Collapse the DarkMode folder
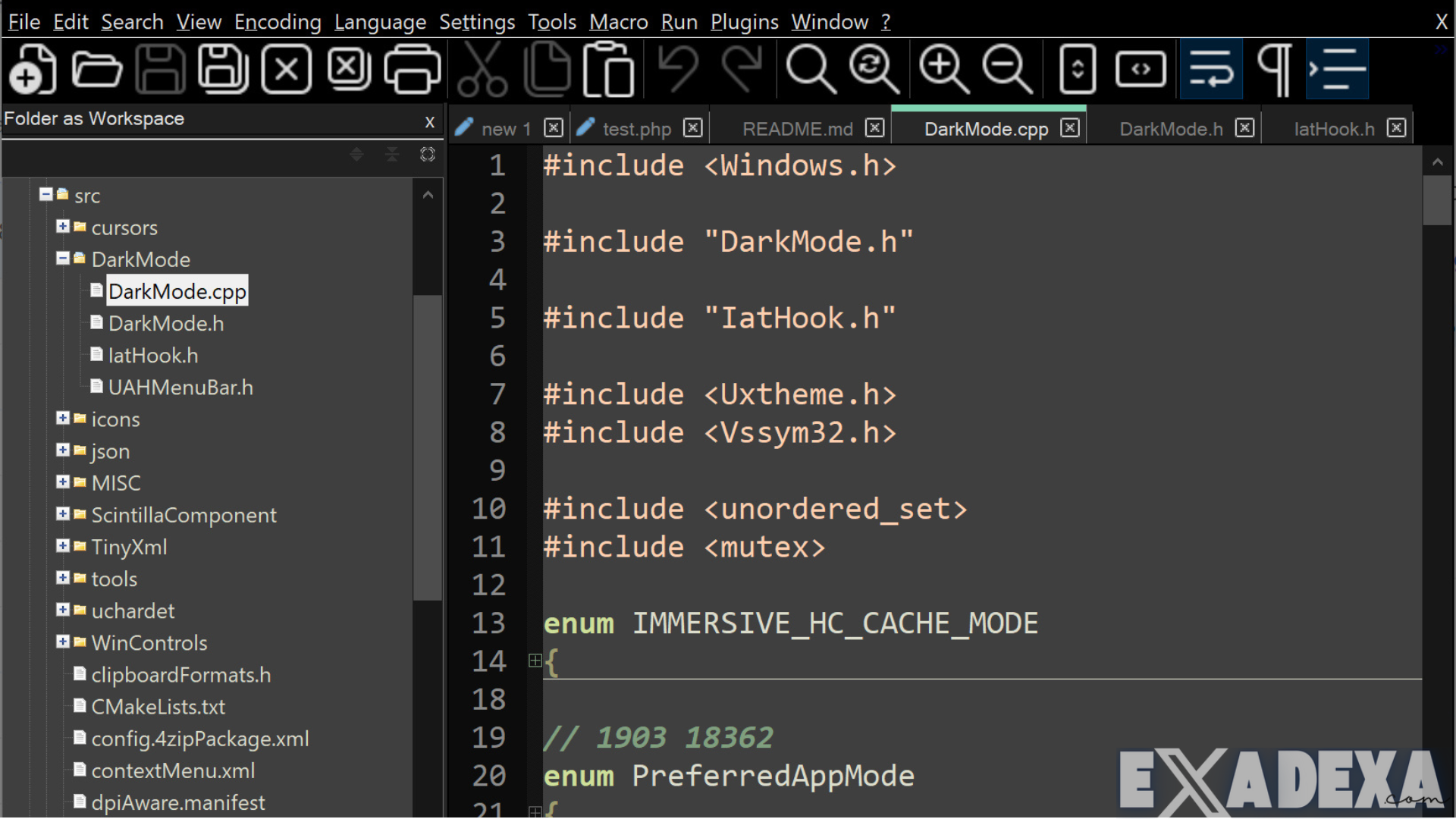 click(64, 259)
